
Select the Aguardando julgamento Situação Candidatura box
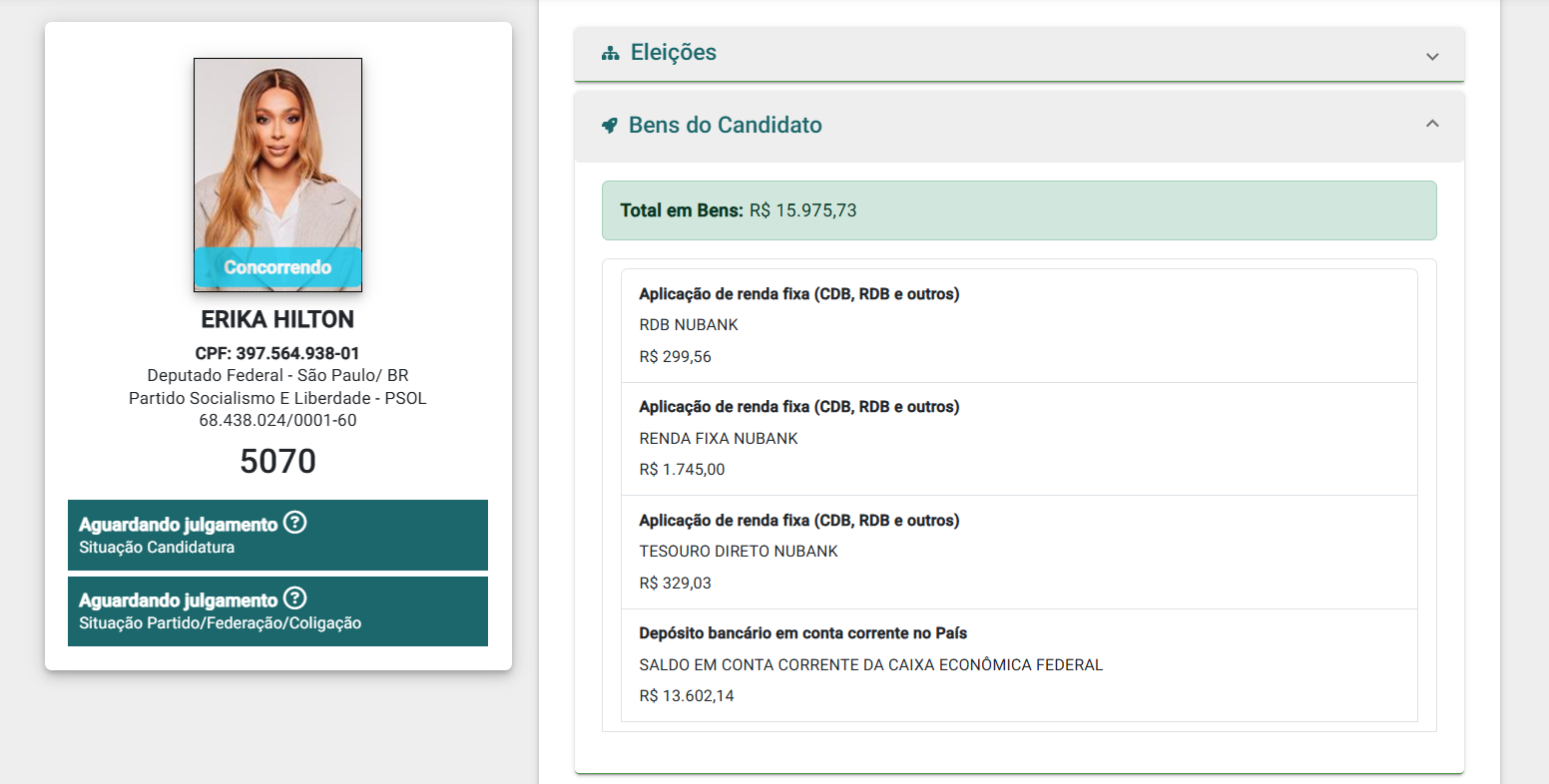(x=277, y=535)
